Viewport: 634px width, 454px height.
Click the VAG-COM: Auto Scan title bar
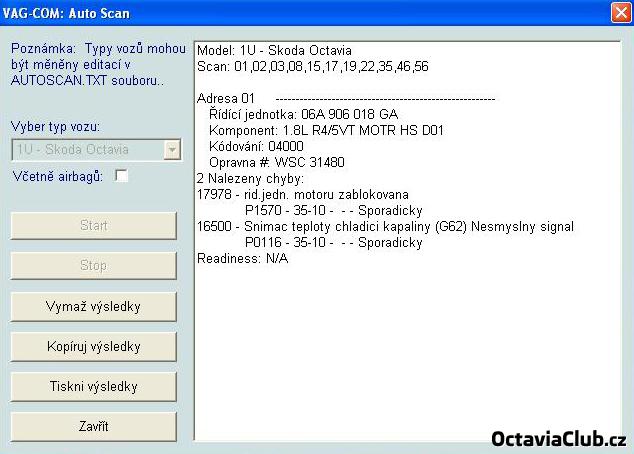coord(300,14)
